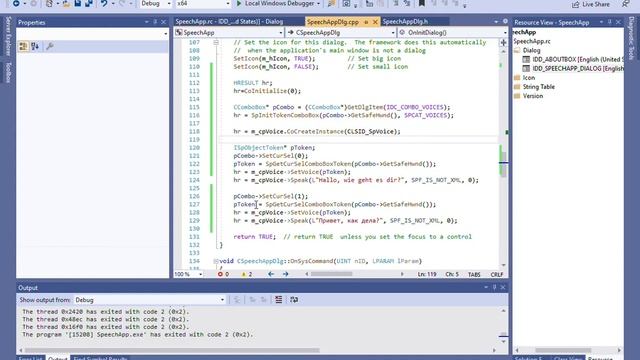640x360 pixels.
Task: Open the Diagnostic Tools side tab
Action: pos(632,38)
